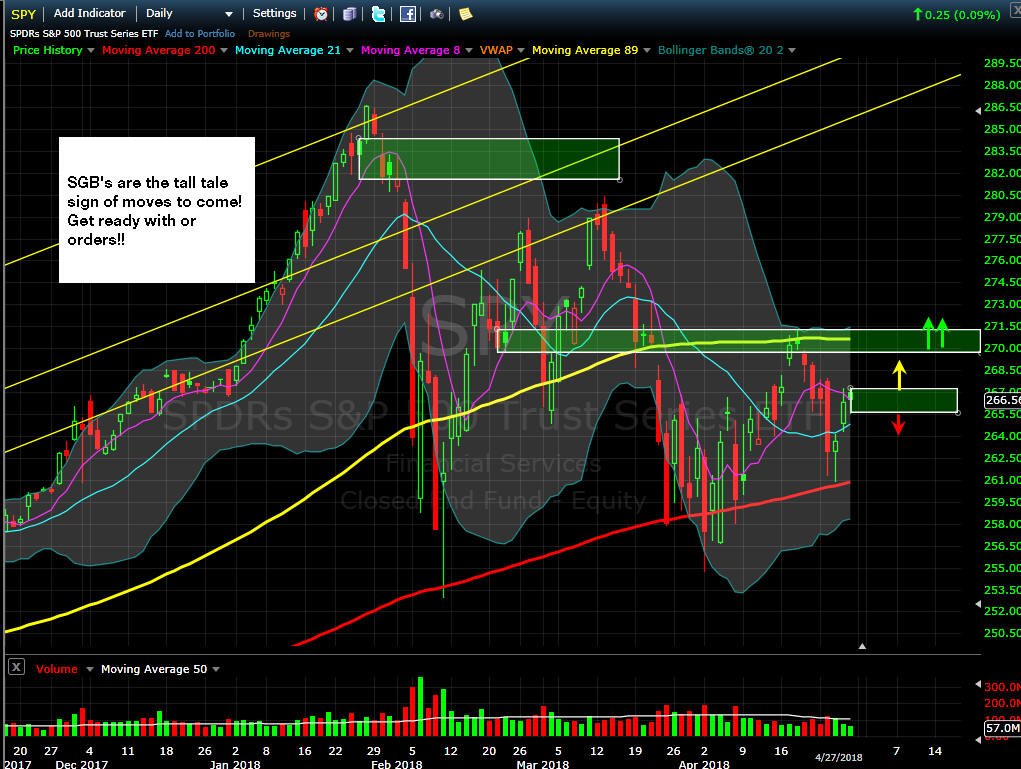Image resolution: width=1021 pixels, height=769 pixels.
Task: Open the Settings menu
Action: [274, 13]
